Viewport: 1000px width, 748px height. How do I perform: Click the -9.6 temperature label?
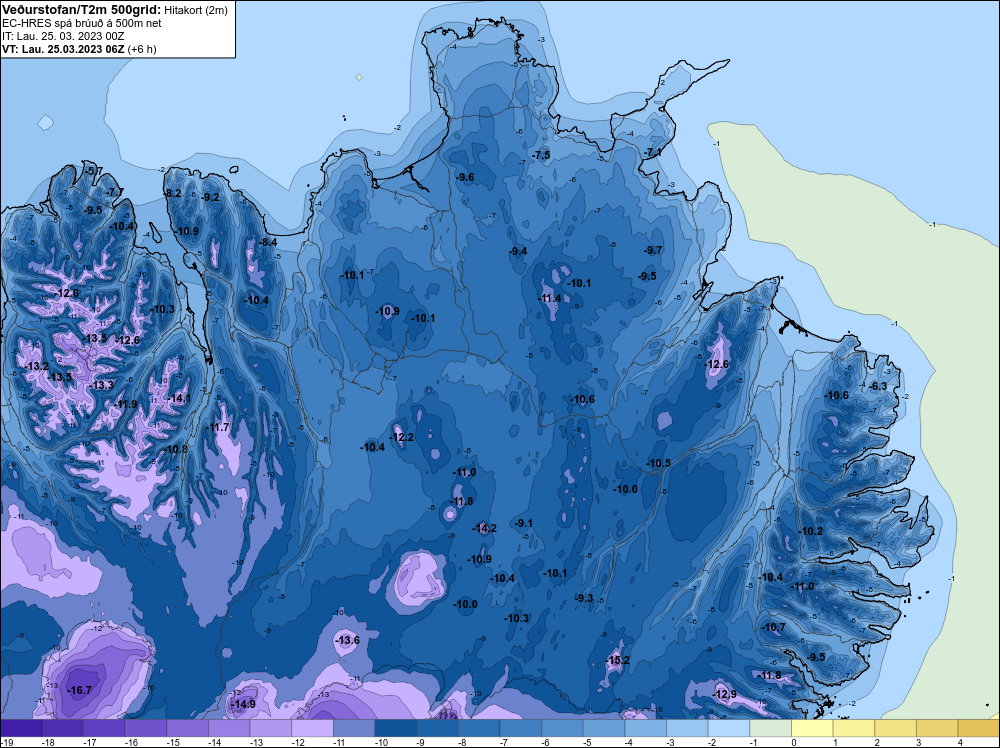(466, 177)
